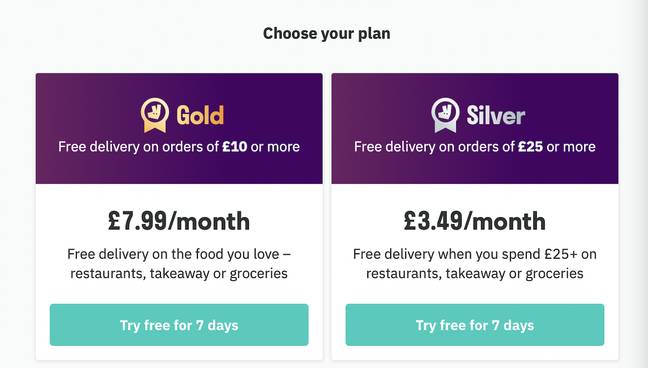Click the Silver plan card's white body area
Image resolution: width=648 pixels, height=368 pixels.
475,272
